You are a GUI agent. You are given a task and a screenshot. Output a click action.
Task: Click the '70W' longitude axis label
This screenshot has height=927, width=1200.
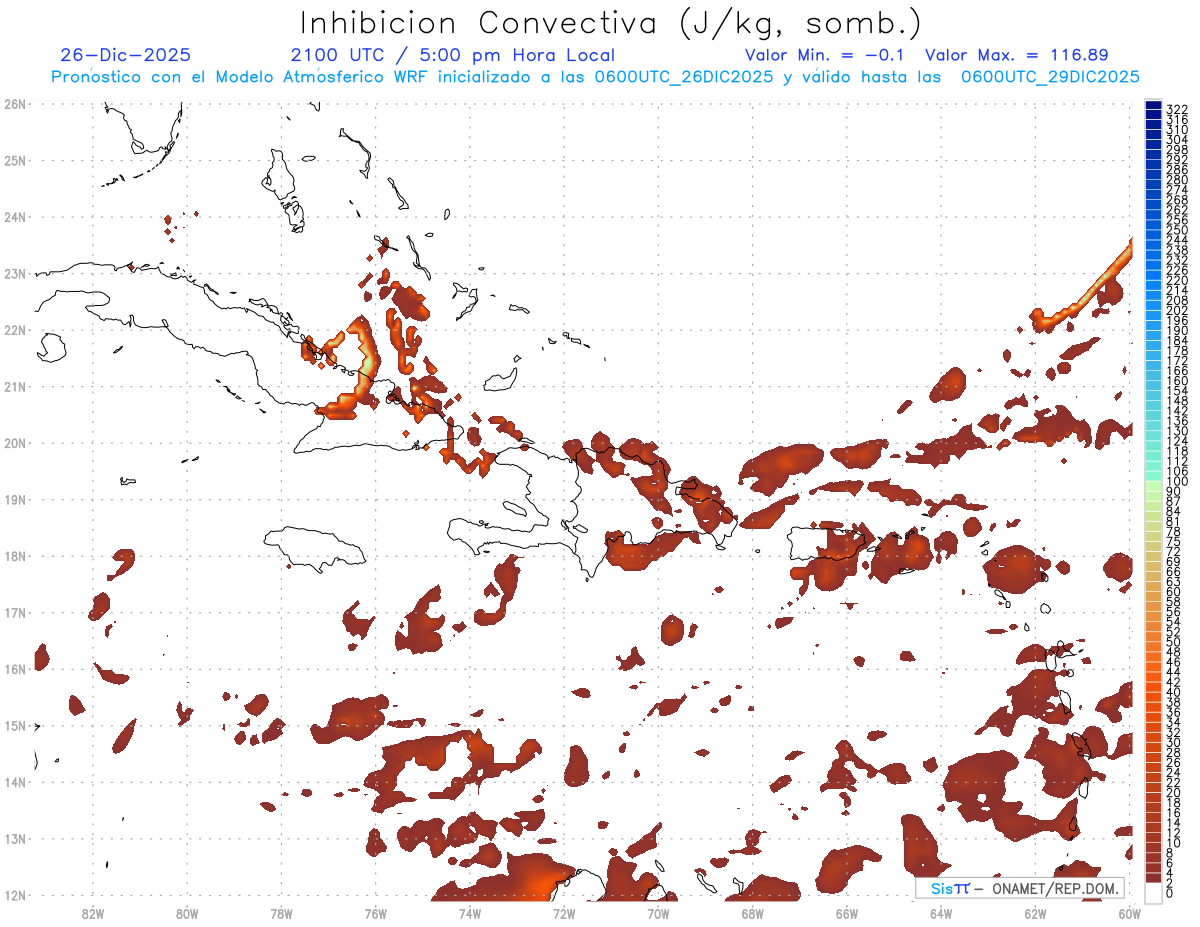tap(658, 913)
